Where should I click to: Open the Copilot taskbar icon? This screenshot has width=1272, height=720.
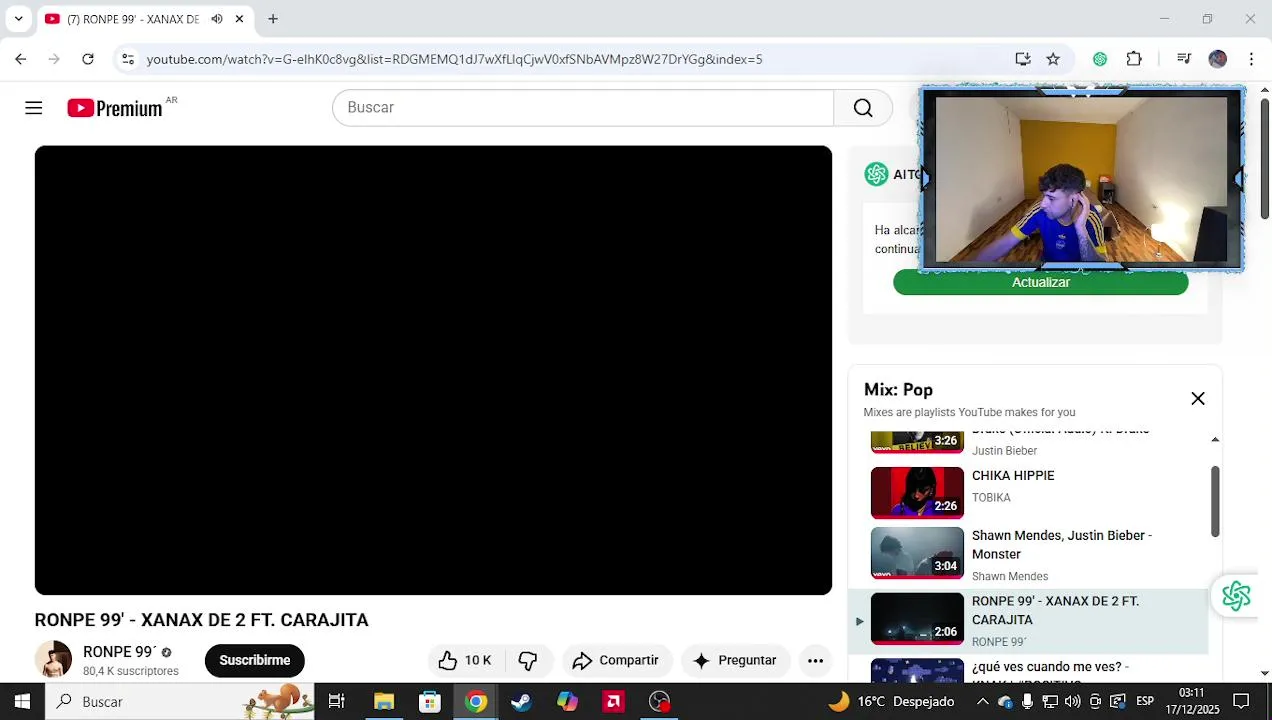(567, 702)
